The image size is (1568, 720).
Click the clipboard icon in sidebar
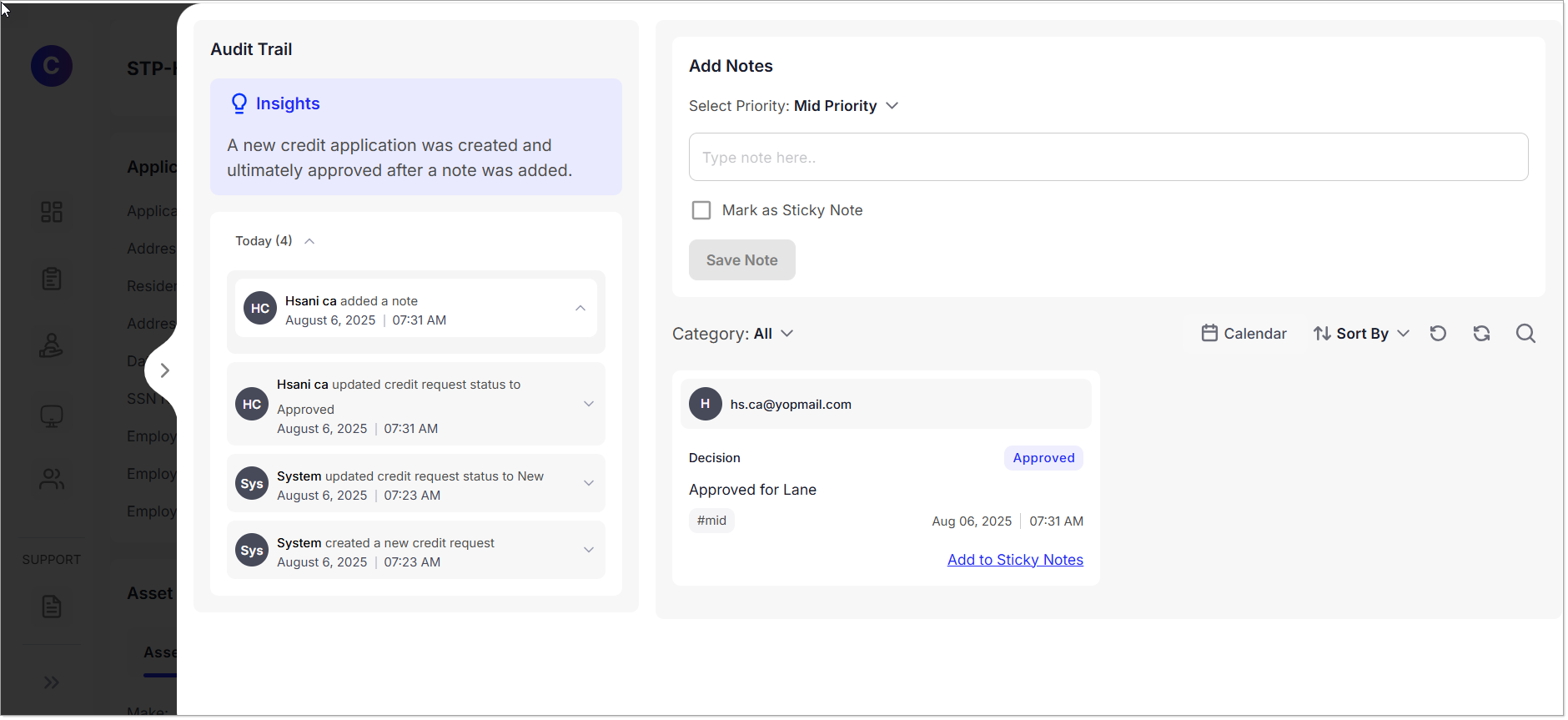click(x=52, y=279)
